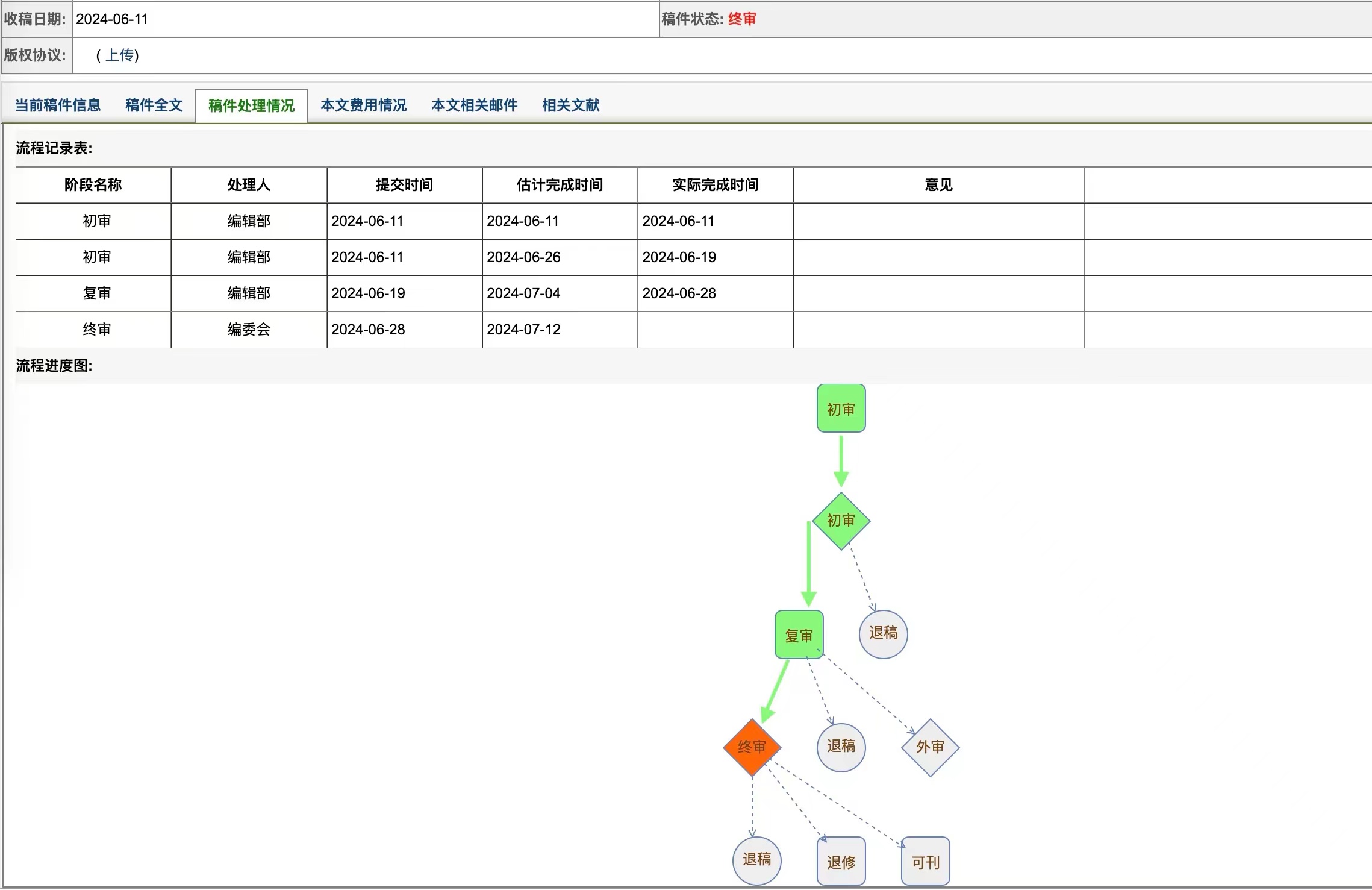
Task: Click the 退稿 circle below 终审
Action: click(756, 860)
